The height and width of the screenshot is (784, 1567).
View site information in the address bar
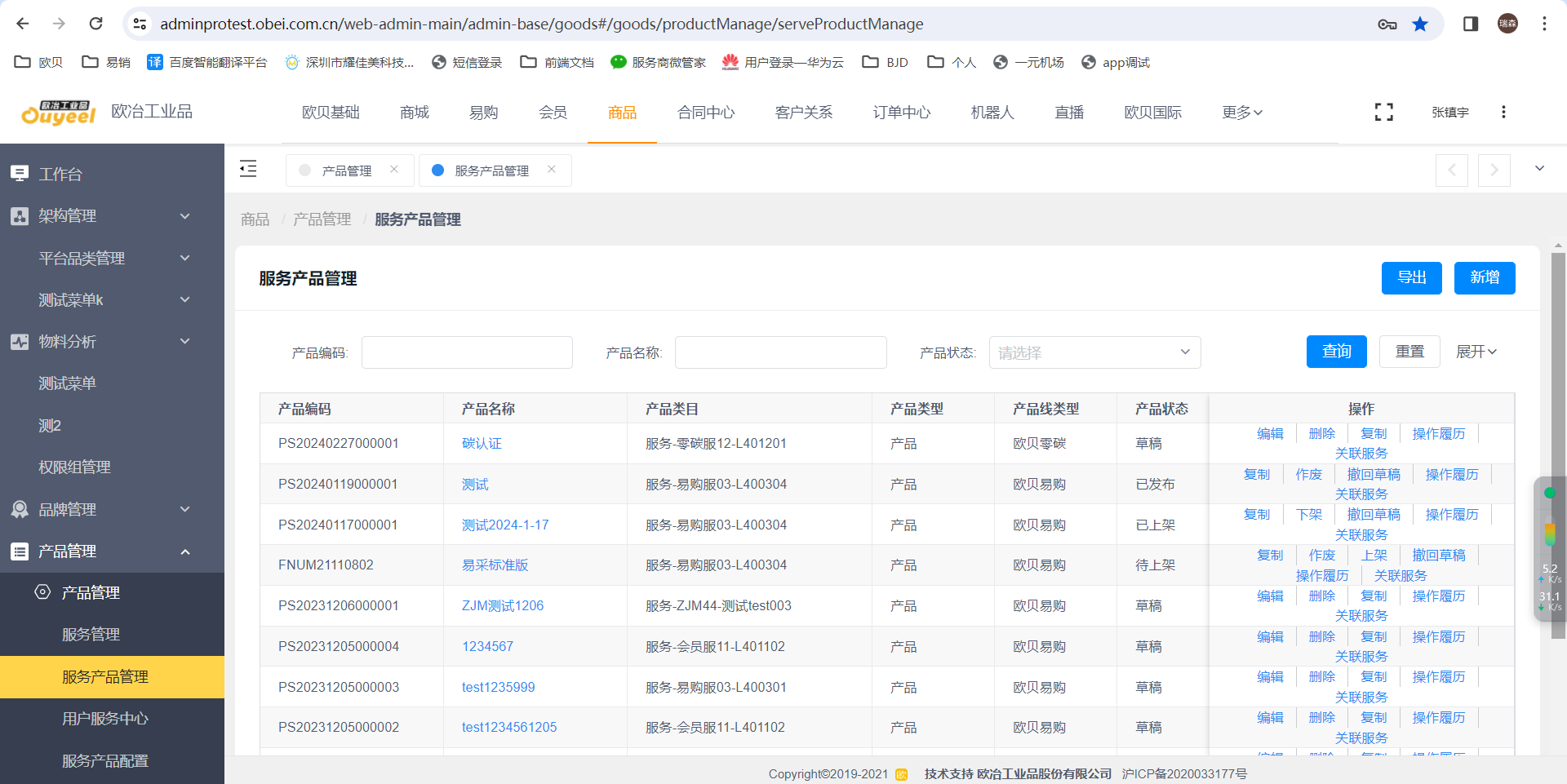coord(140,24)
